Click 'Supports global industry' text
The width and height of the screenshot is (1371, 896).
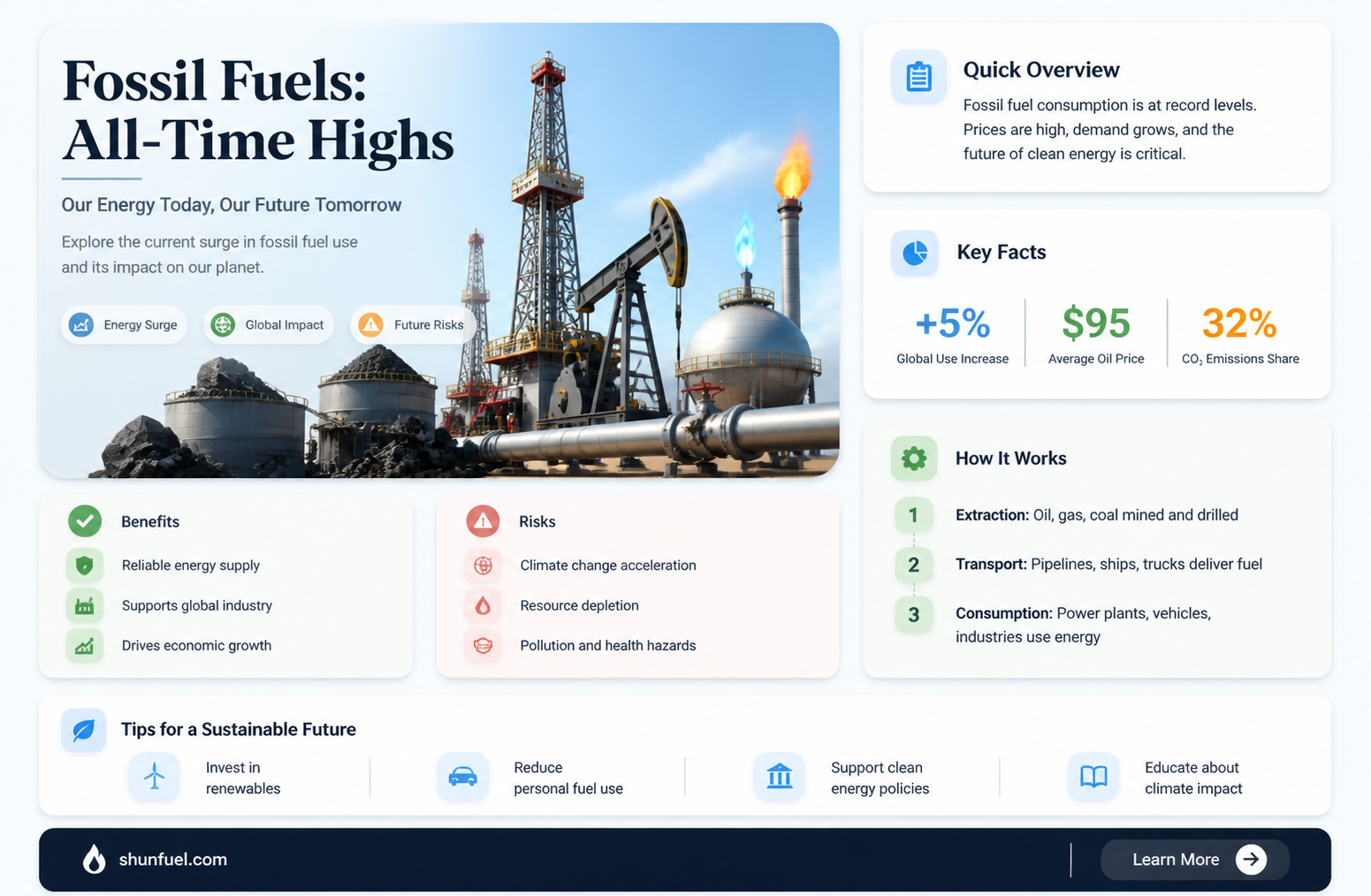point(197,605)
